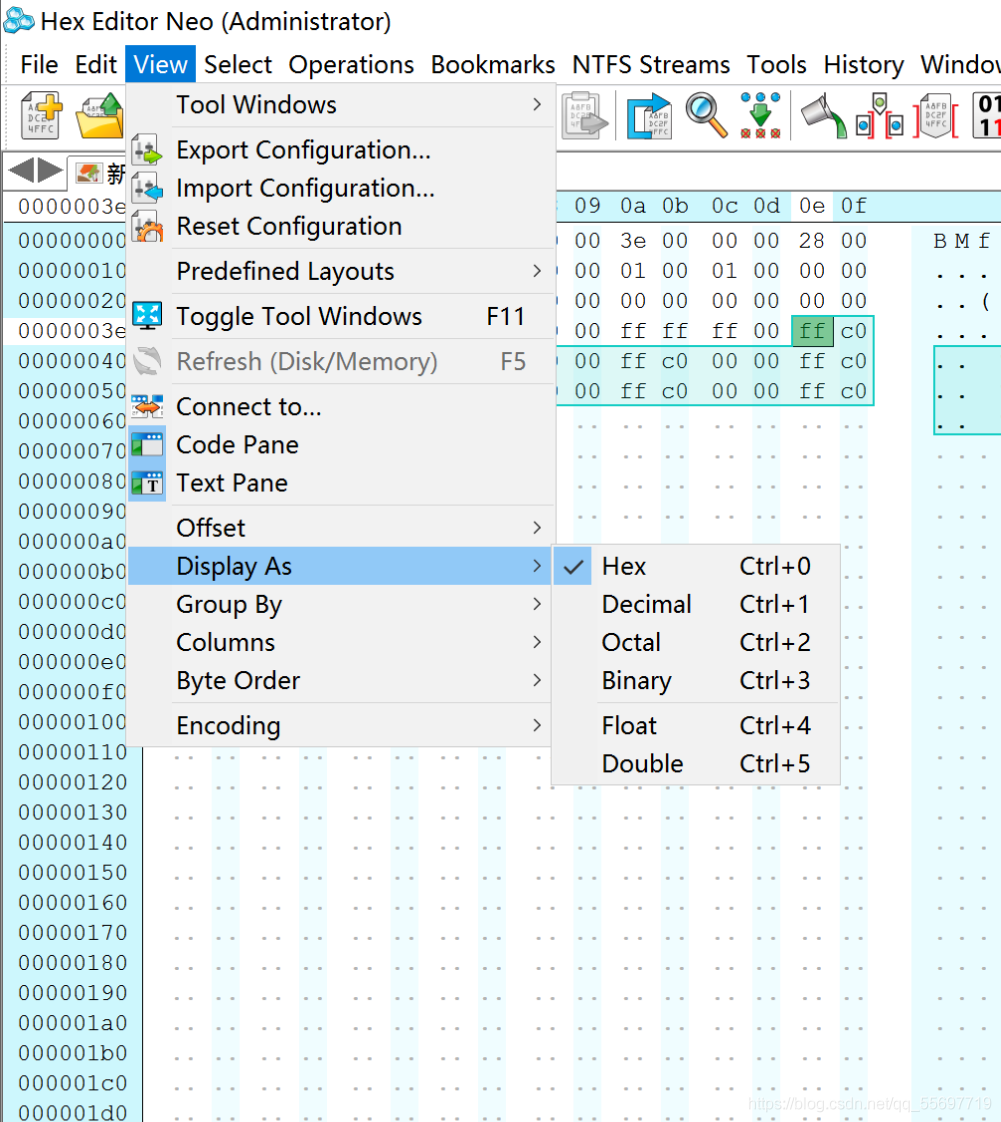Screen dimensions: 1001x1122
Task: Choose Reset Configuration
Action: coord(341,226)
